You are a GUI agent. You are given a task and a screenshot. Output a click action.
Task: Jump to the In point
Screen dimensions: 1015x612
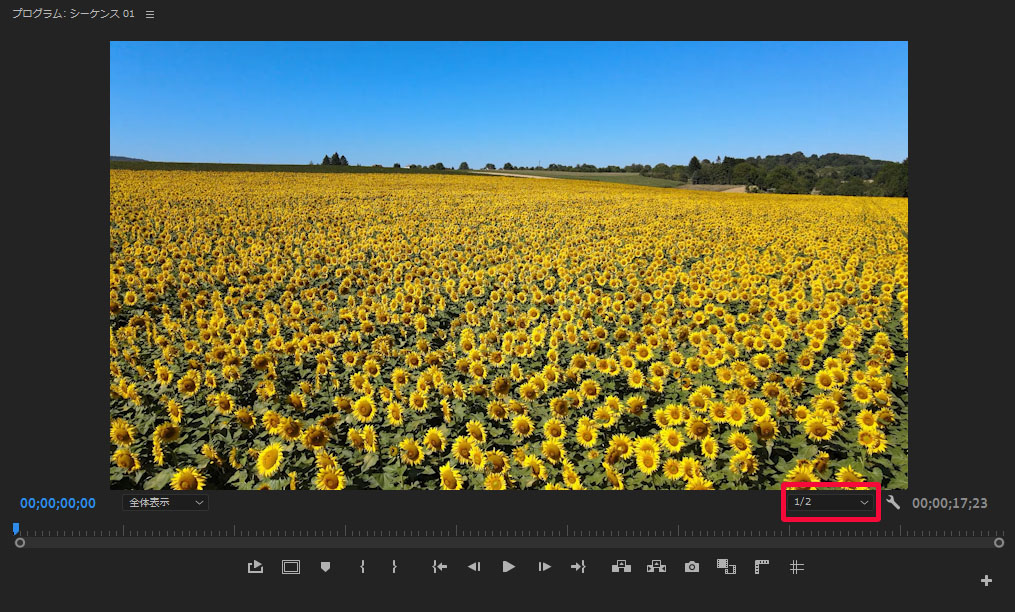click(439, 567)
